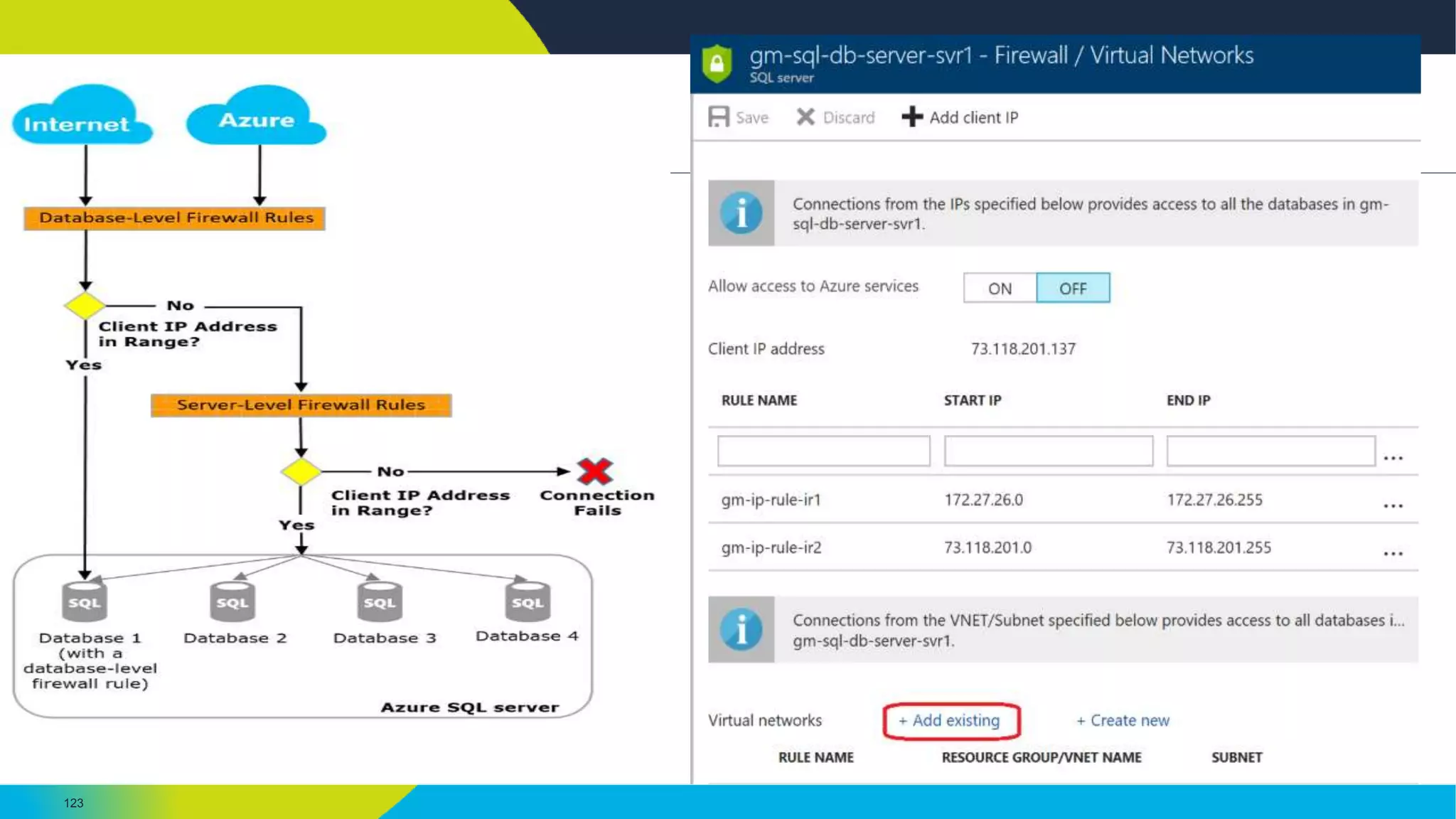1456x819 pixels.
Task: Select end IP 73.118.201.255
Action: tap(1219, 547)
